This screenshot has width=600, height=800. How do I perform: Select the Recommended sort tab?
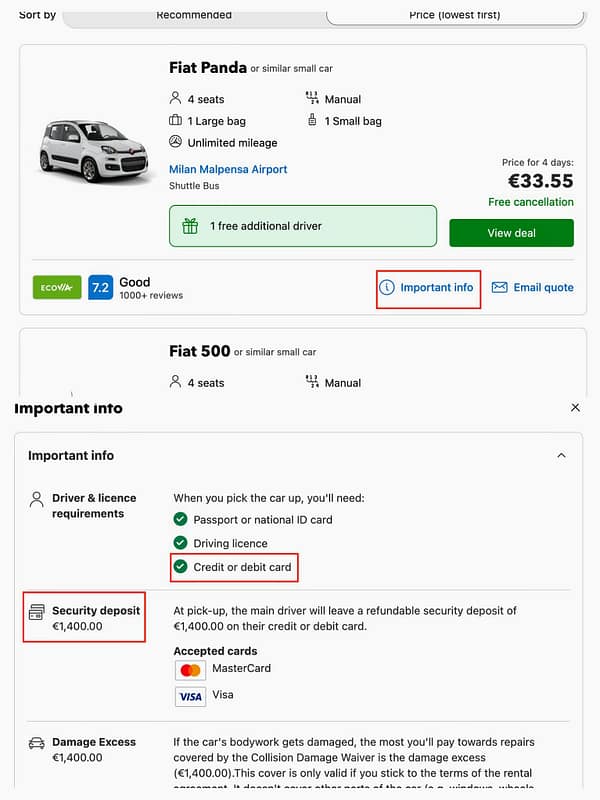(x=194, y=15)
